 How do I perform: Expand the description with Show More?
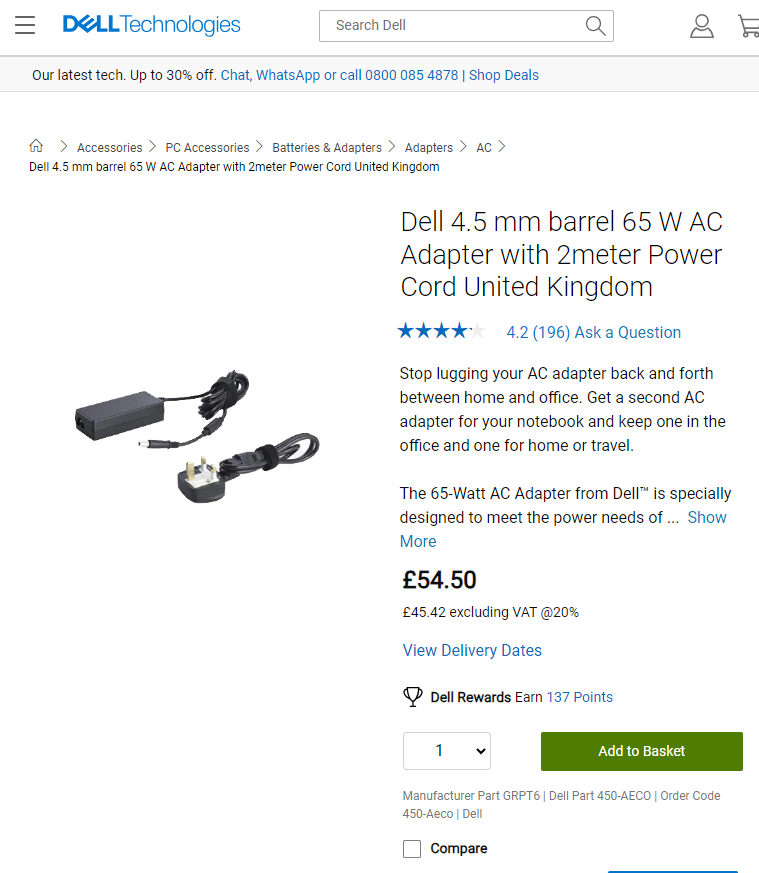pos(707,517)
